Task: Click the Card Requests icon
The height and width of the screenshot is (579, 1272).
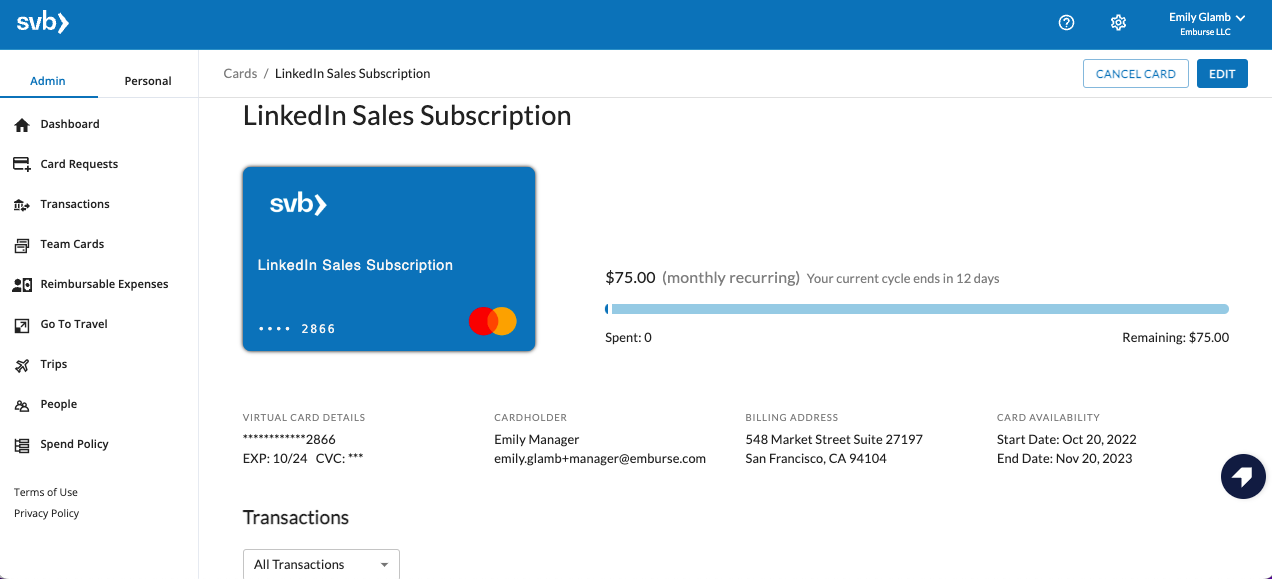Action: [22, 164]
